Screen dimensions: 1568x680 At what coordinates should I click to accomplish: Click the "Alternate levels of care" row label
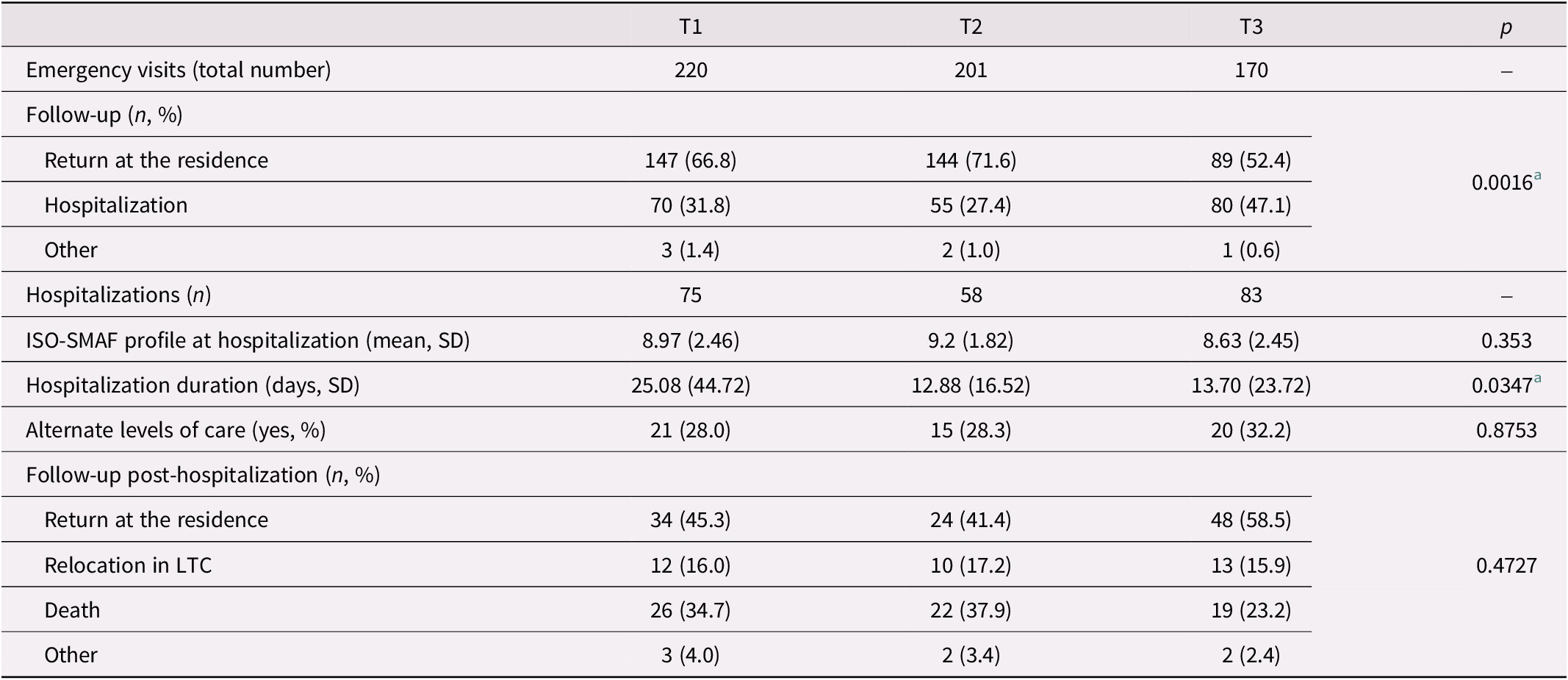point(176,430)
